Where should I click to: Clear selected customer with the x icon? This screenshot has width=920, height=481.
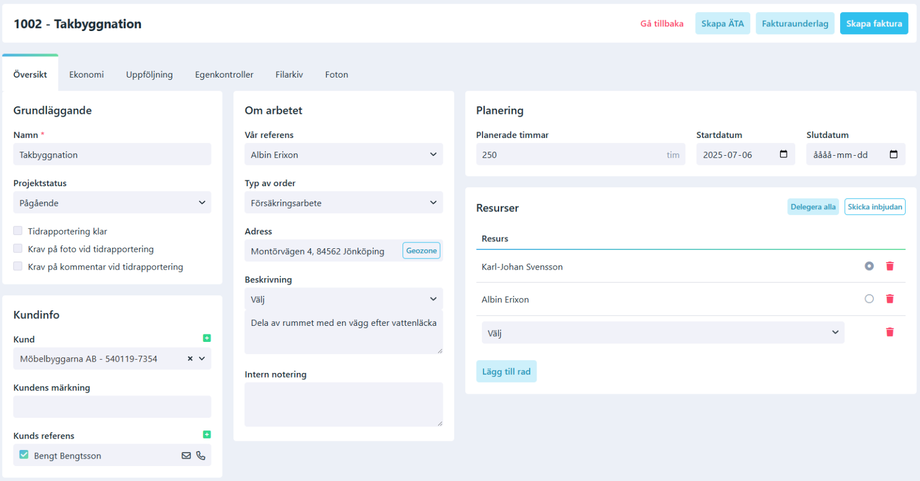tap(190, 359)
